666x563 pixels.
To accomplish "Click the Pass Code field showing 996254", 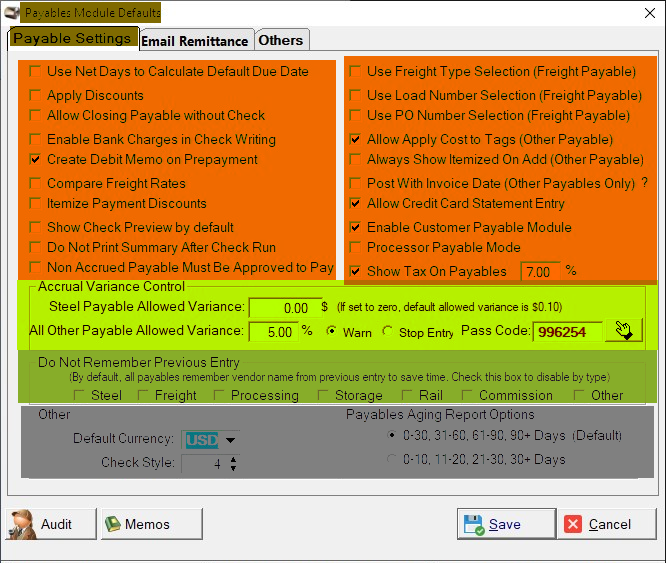I will (x=567, y=332).
